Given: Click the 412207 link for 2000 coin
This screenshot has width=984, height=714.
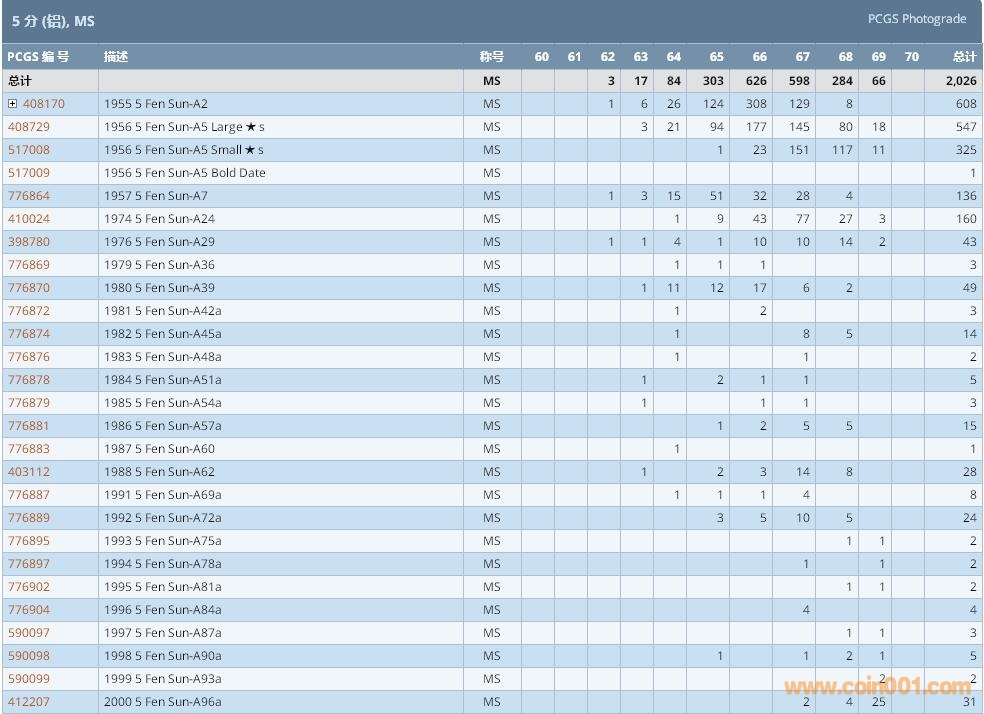Looking at the screenshot, I should tap(28, 702).
